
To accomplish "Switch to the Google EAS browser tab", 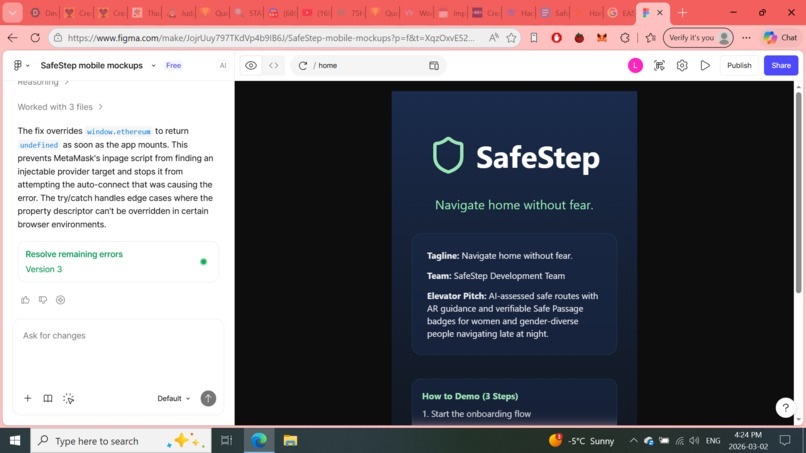I will (620, 13).
